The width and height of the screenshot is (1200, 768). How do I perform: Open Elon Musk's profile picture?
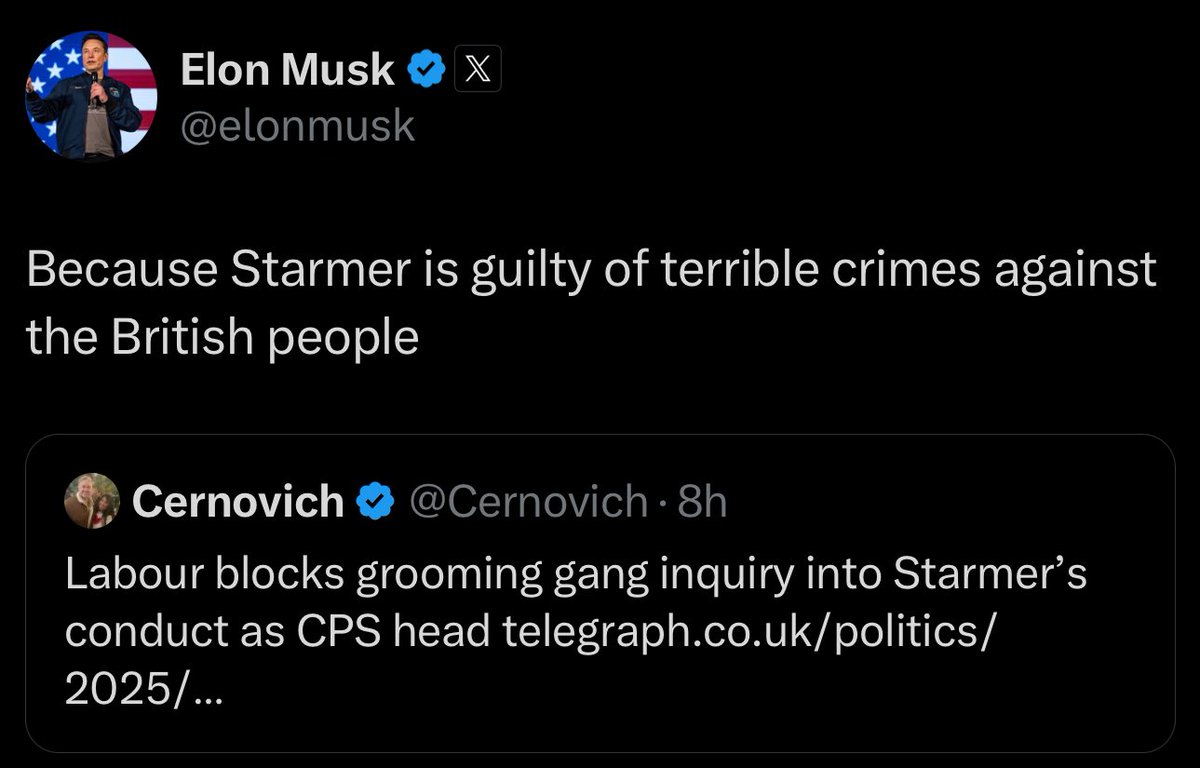tap(91, 94)
